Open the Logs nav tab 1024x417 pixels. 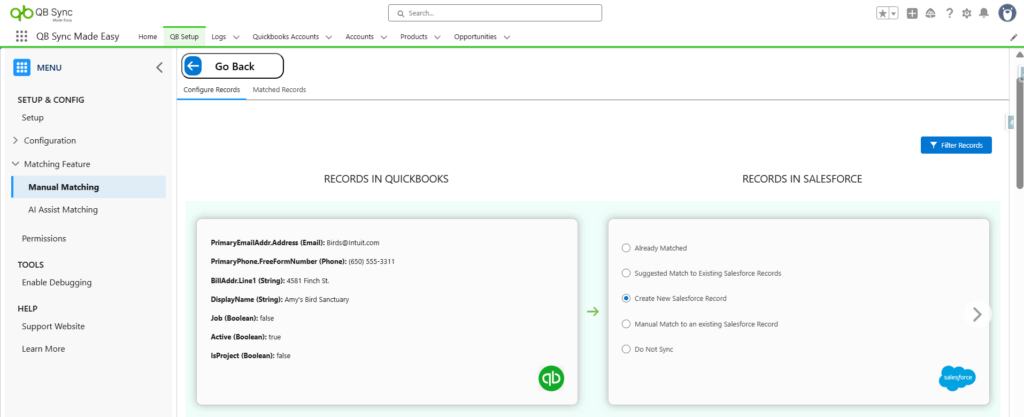pyautogui.click(x=219, y=37)
